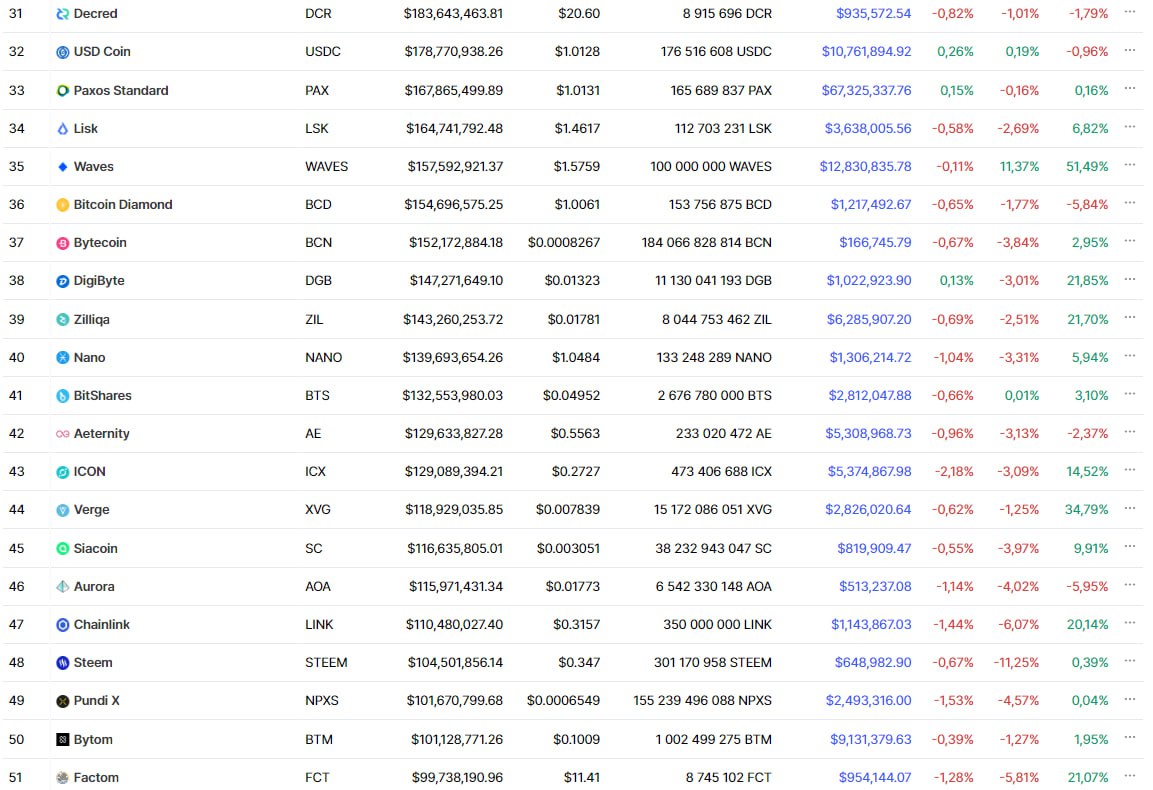The height and width of the screenshot is (790, 1153).
Task: Open the three-dot menu for Decred row
Action: point(1129,12)
